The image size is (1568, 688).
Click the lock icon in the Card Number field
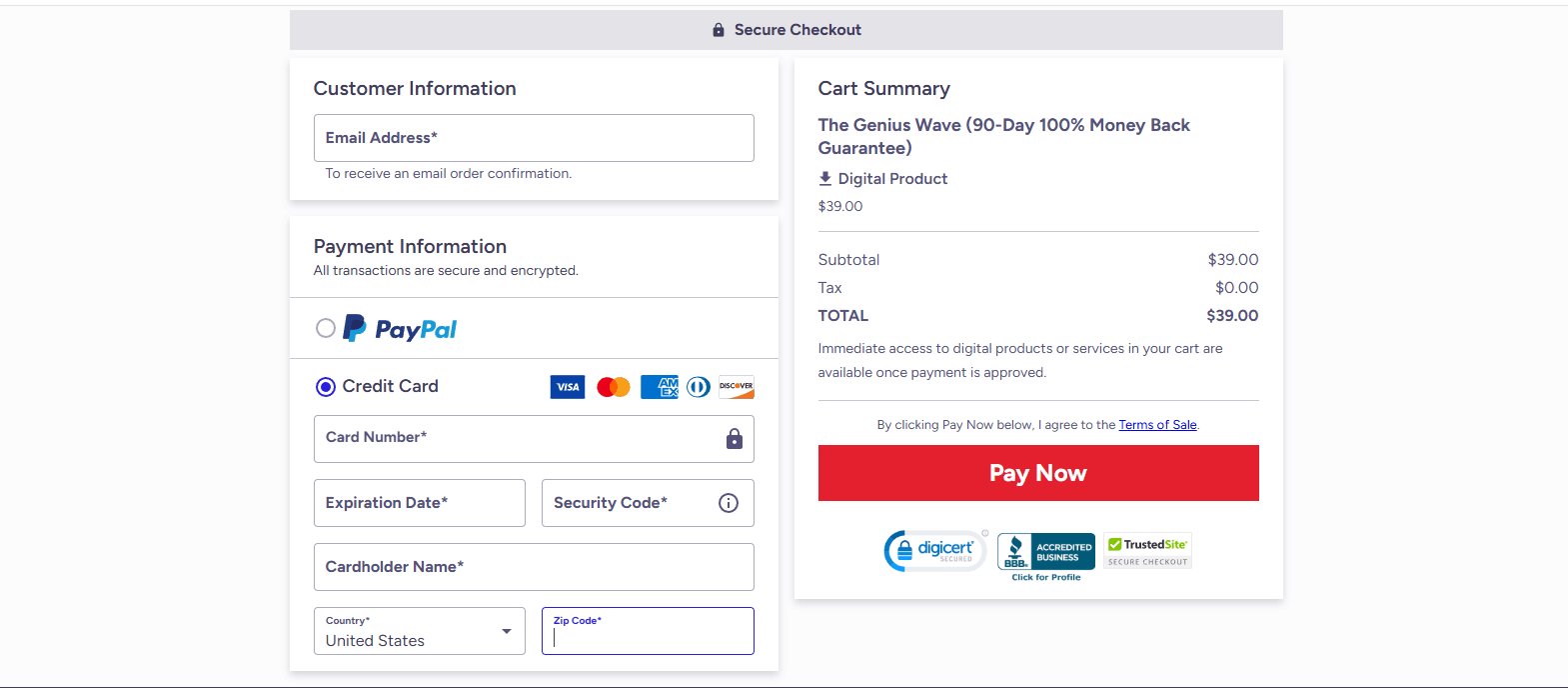coord(734,439)
